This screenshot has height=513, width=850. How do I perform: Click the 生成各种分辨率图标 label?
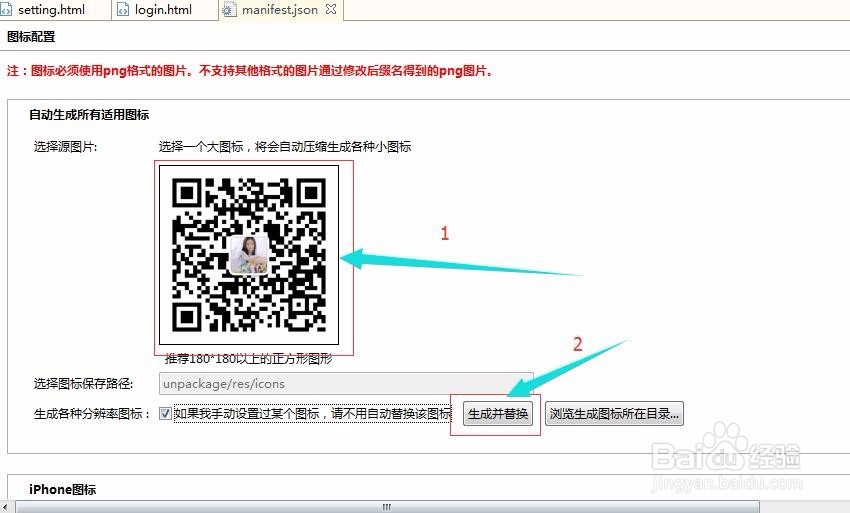point(92,414)
